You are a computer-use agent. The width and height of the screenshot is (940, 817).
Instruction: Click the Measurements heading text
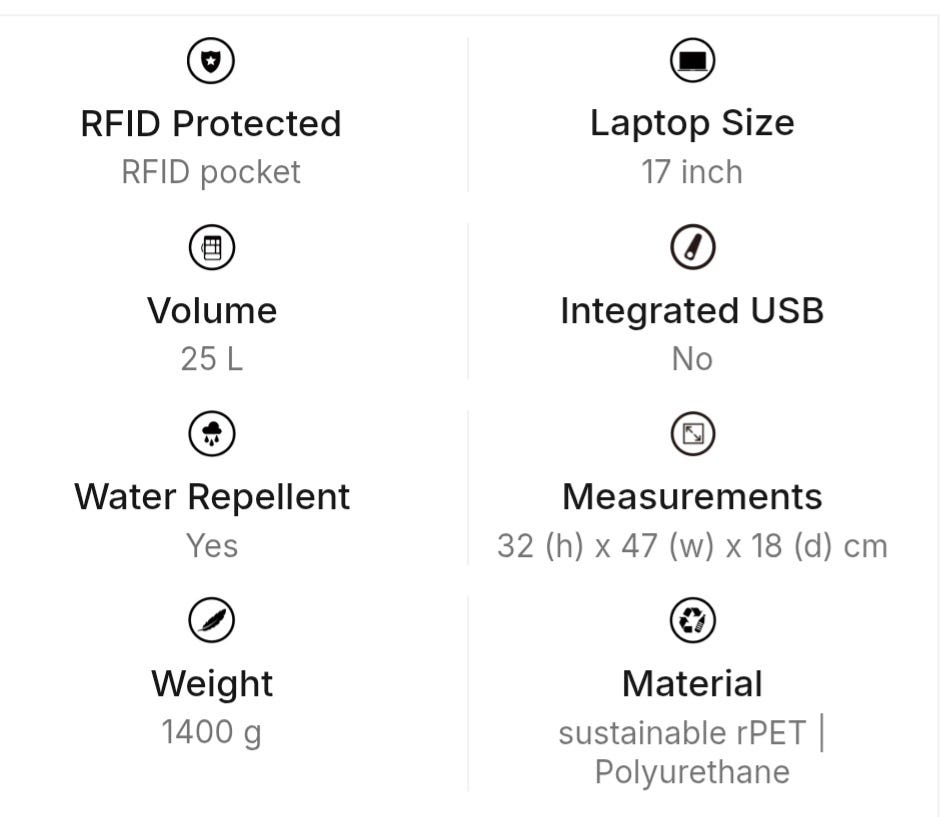[692, 496]
